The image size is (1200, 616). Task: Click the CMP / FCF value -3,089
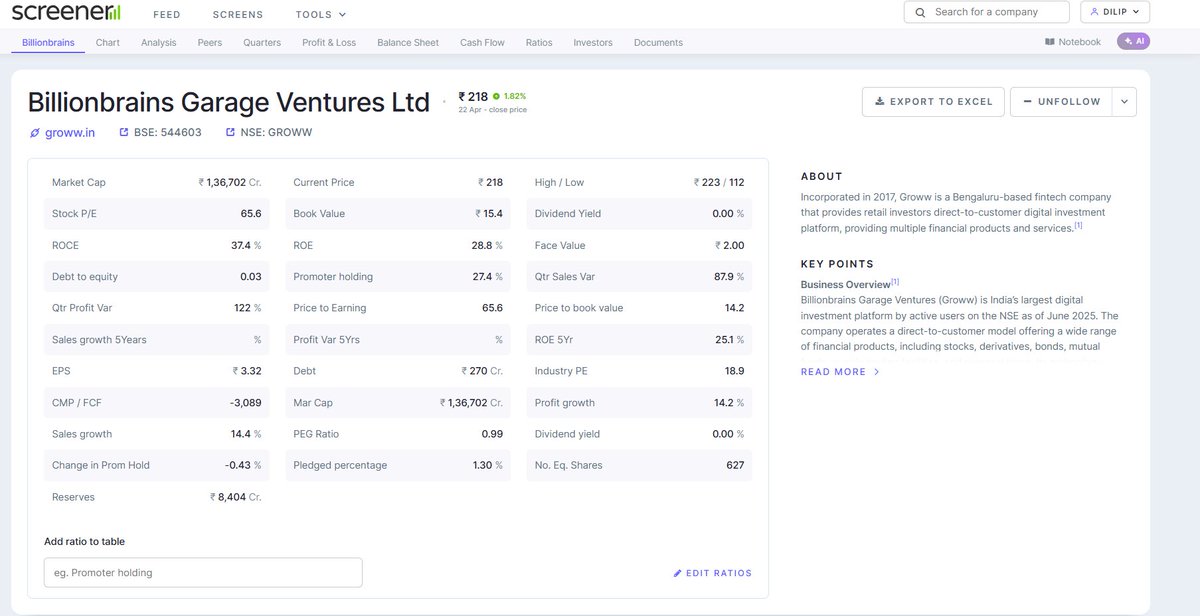(x=245, y=403)
